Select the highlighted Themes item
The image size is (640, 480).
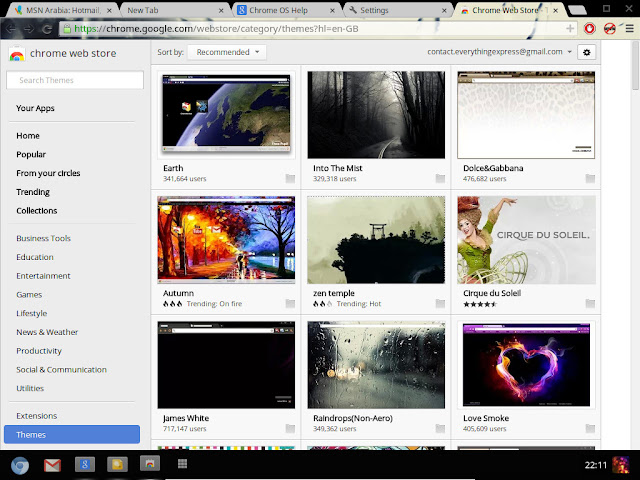[x=72, y=434]
